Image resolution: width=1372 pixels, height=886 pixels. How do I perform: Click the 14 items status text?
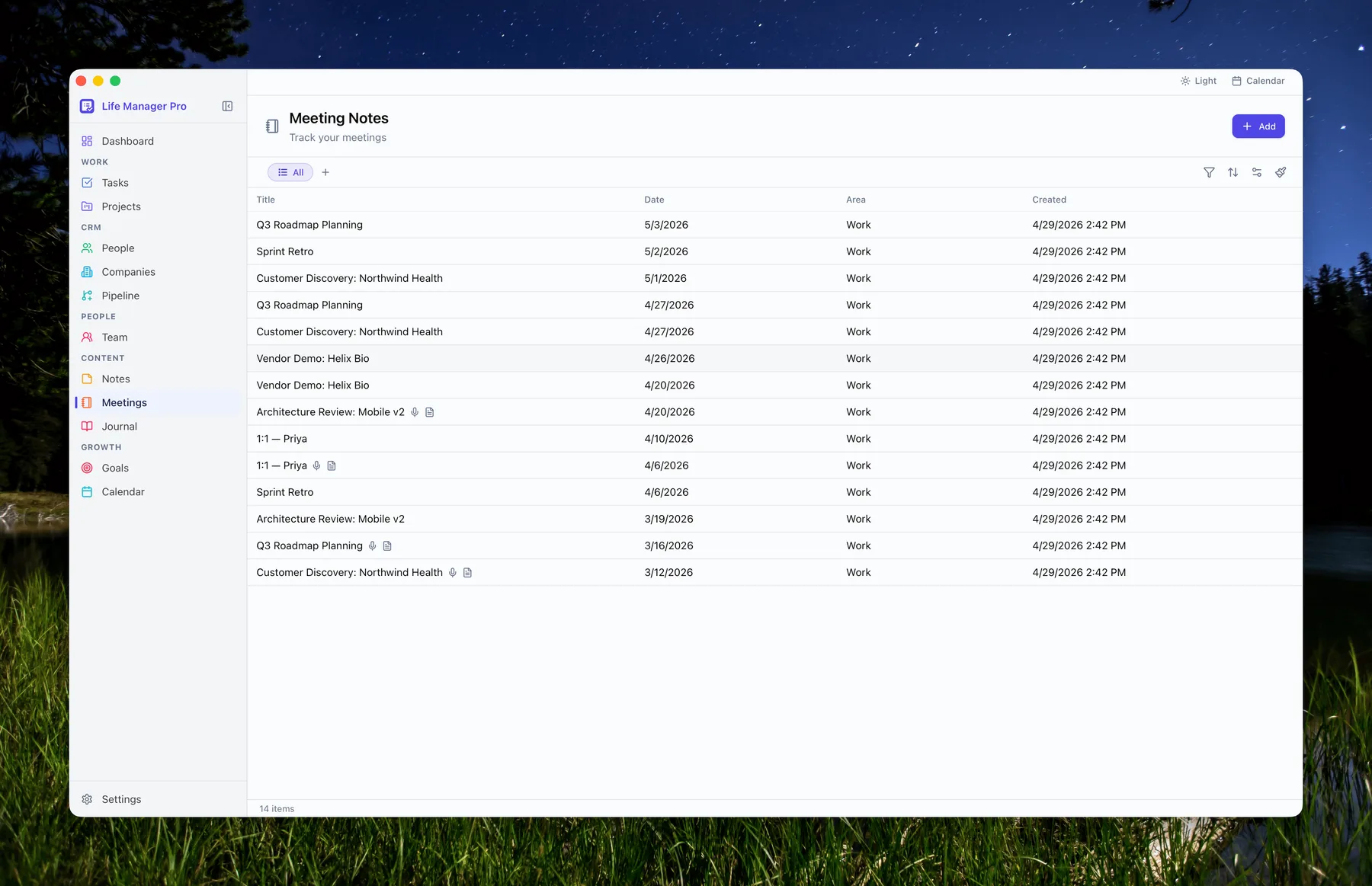tap(277, 809)
